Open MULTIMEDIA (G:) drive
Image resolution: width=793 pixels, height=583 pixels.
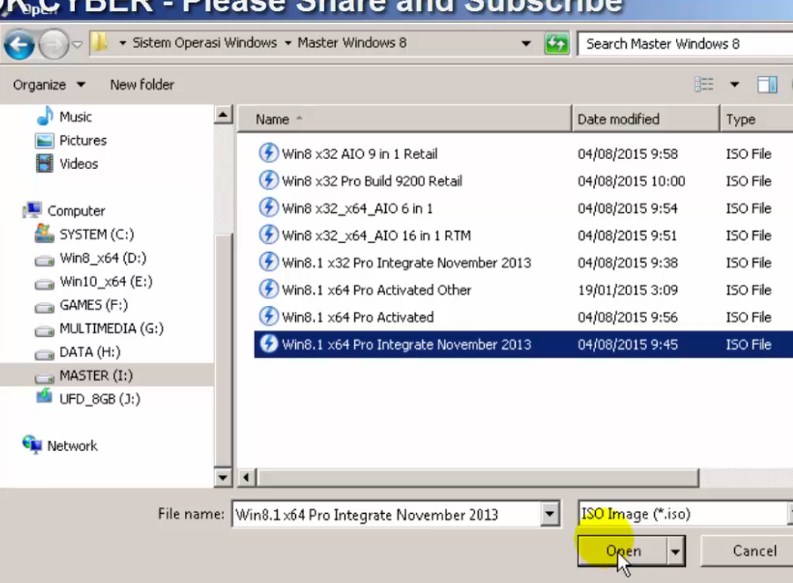tap(99, 329)
